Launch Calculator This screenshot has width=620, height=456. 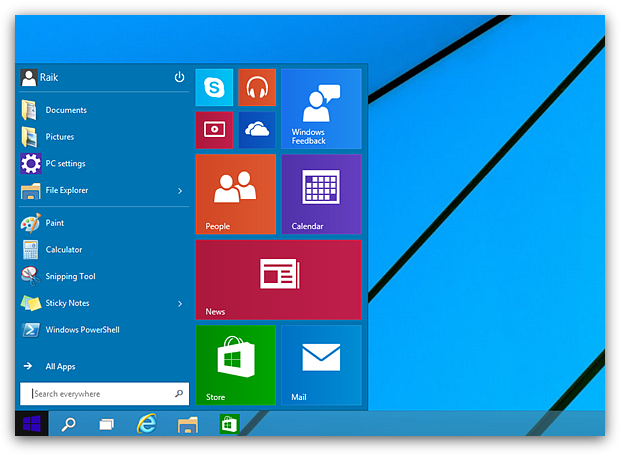(104, 250)
